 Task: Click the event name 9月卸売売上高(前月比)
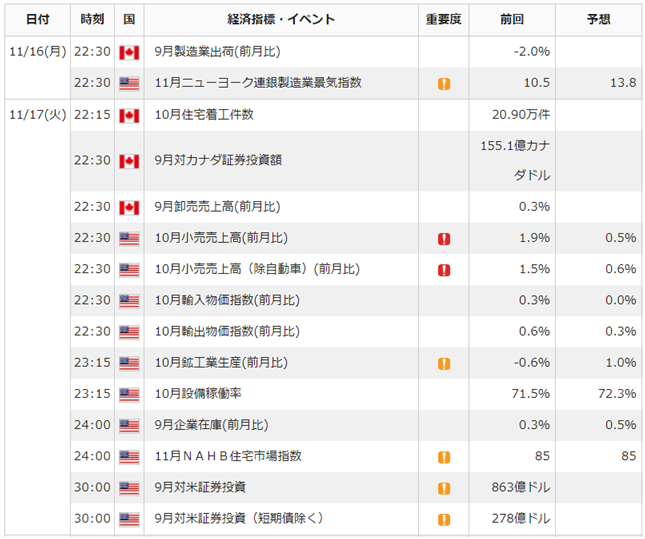[x=218, y=207]
